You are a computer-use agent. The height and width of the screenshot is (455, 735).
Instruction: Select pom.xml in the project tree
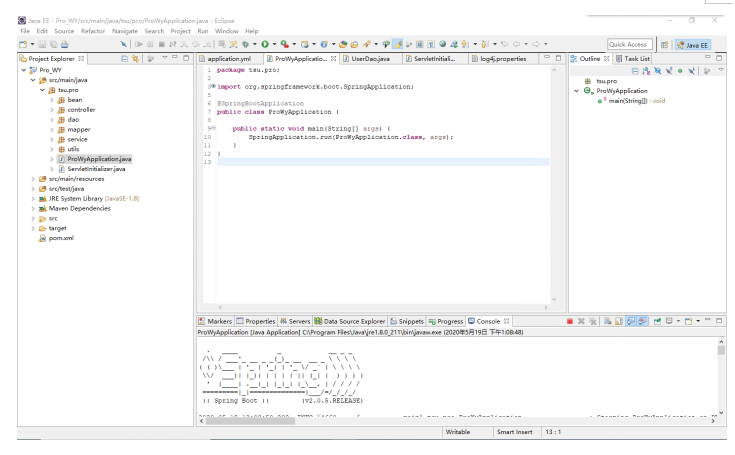click(x=61, y=238)
